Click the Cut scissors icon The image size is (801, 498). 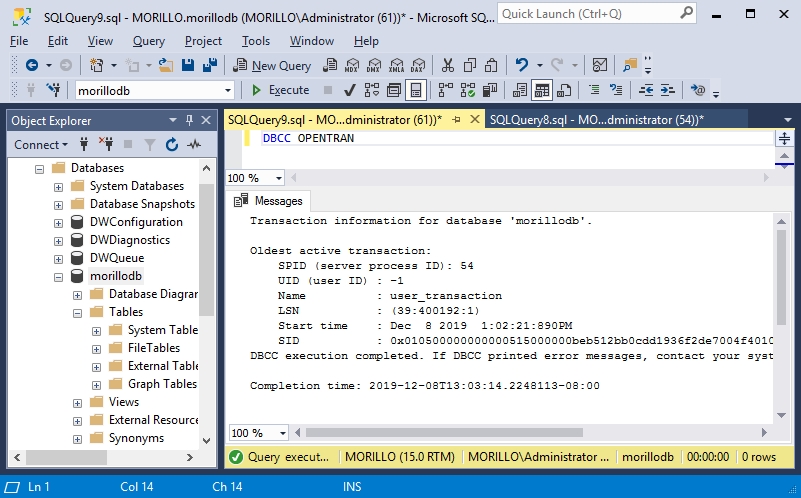[447, 65]
